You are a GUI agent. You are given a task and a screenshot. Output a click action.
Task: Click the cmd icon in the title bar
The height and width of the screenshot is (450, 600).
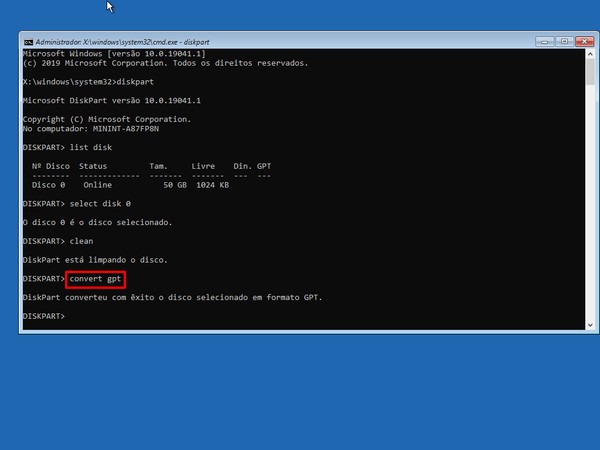point(28,42)
